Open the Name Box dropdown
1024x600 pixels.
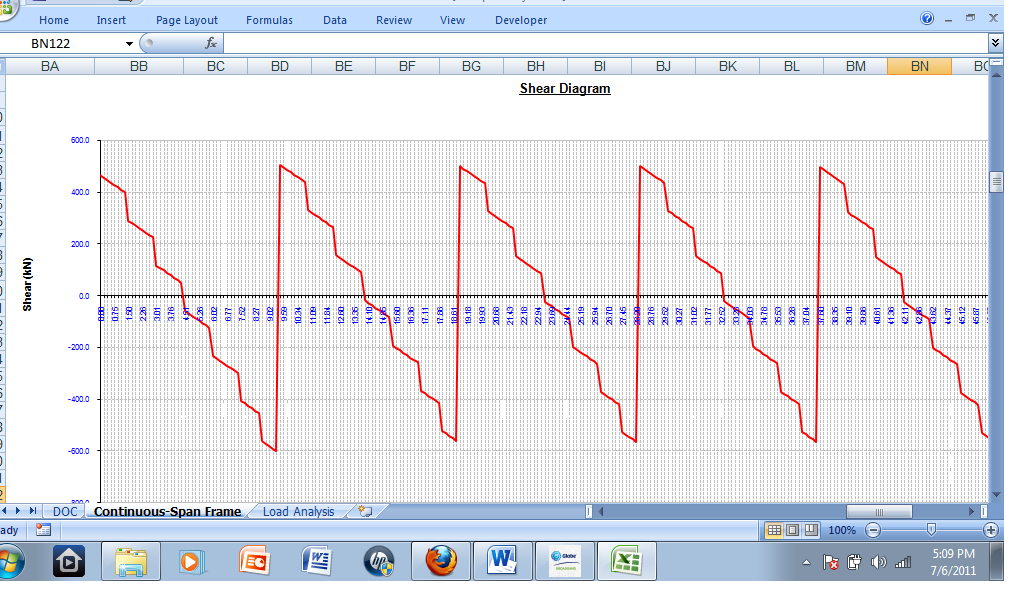click(131, 44)
